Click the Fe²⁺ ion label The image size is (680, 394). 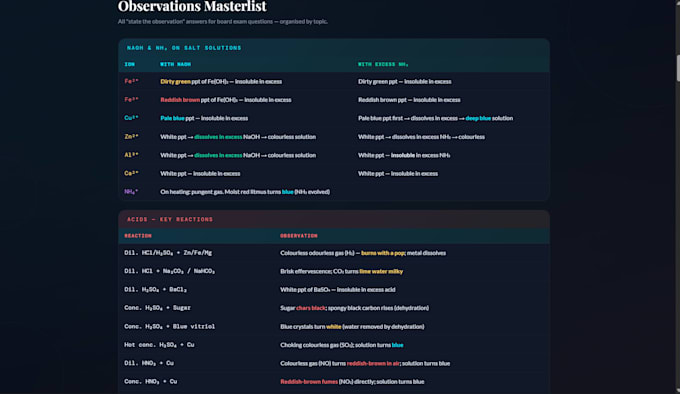click(x=131, y=81)
